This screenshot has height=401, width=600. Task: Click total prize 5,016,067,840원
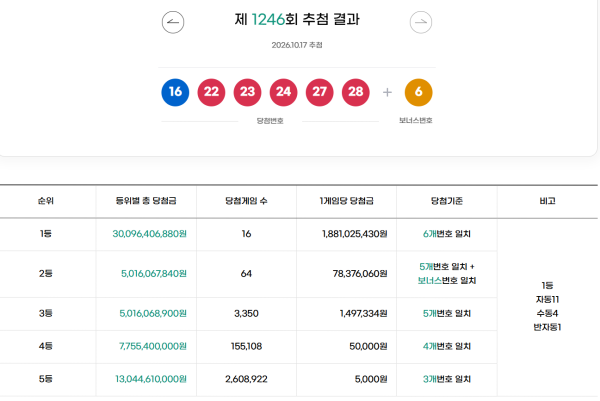coord(154,274)
